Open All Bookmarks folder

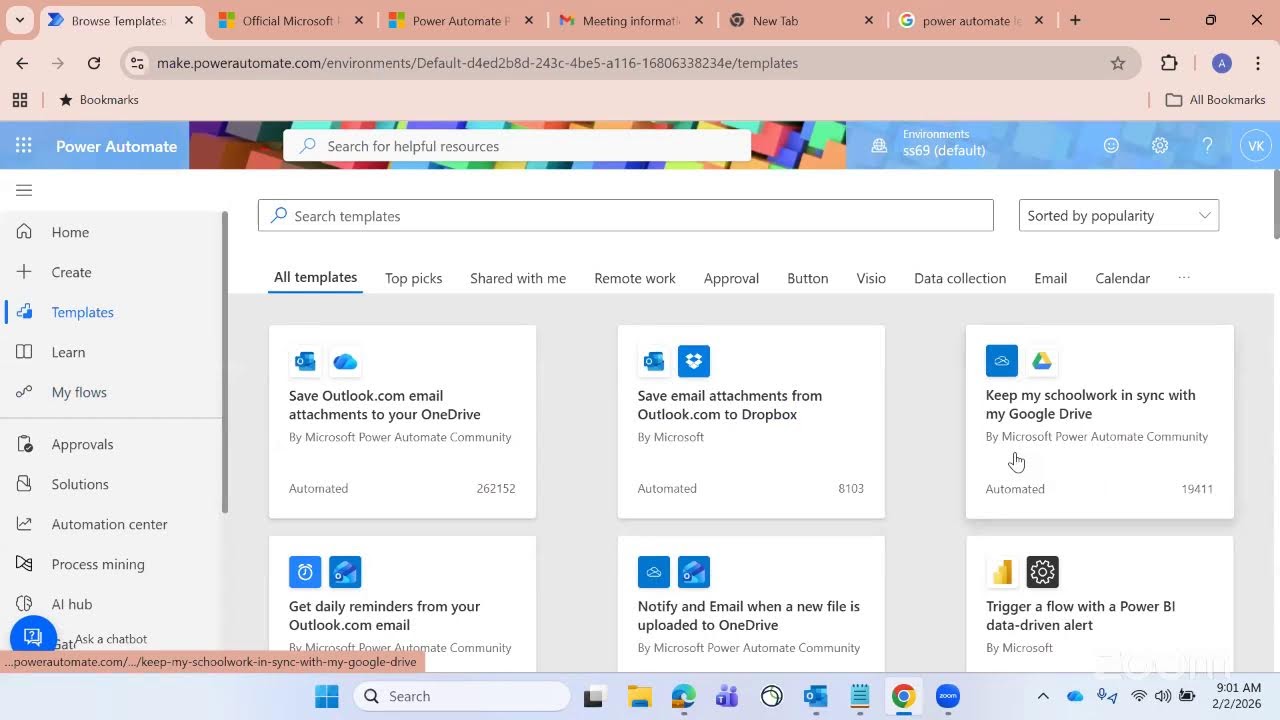(x=1216, y=100)
